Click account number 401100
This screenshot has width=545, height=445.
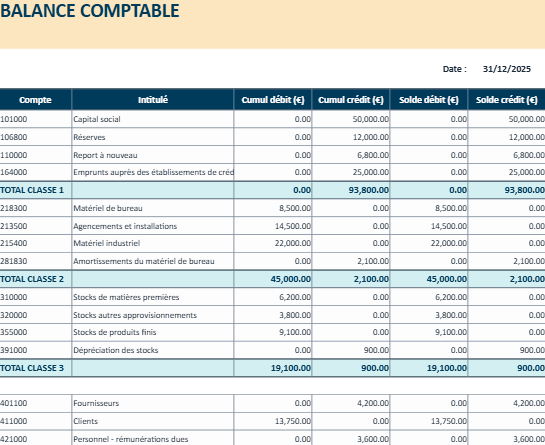tap(14, 403)
